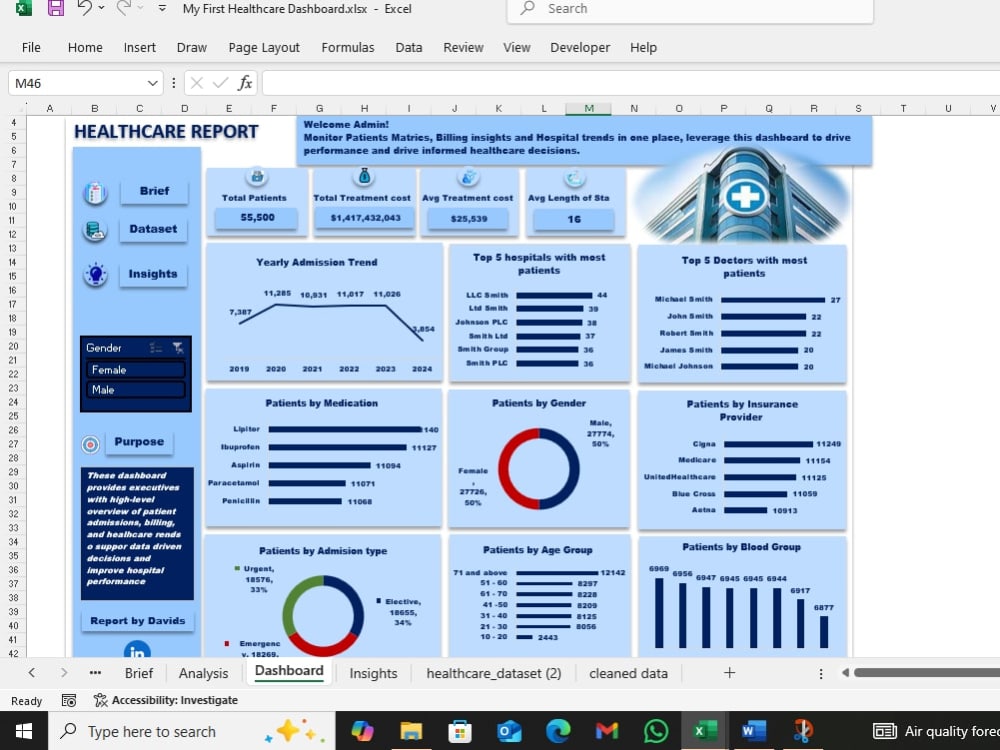The width and height of the screenshot is (1000, 750).
Task: Click the Dataset database icon
Action: (95, 231)
